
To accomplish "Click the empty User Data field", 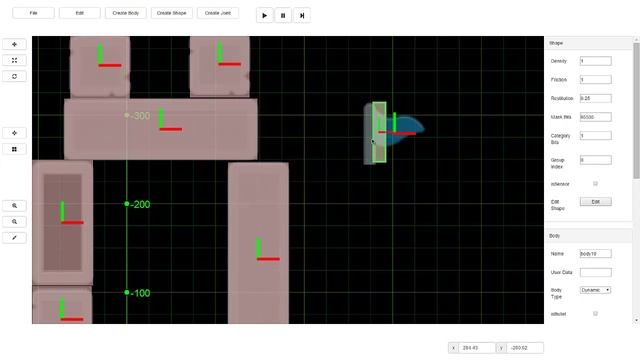I will pyautogui.click(x=596, y=272).
